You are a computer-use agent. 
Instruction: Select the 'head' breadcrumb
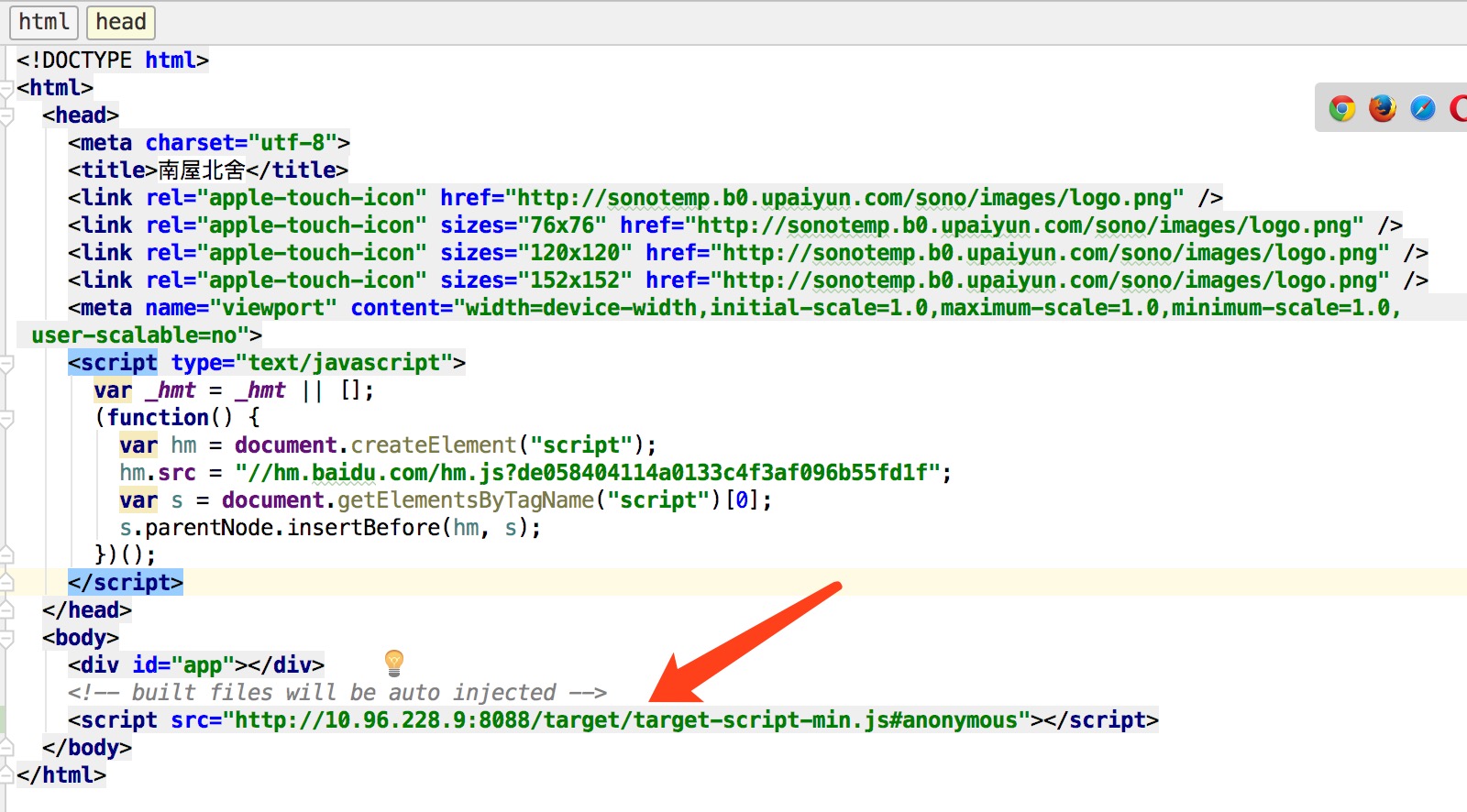(x=121, y=21)
